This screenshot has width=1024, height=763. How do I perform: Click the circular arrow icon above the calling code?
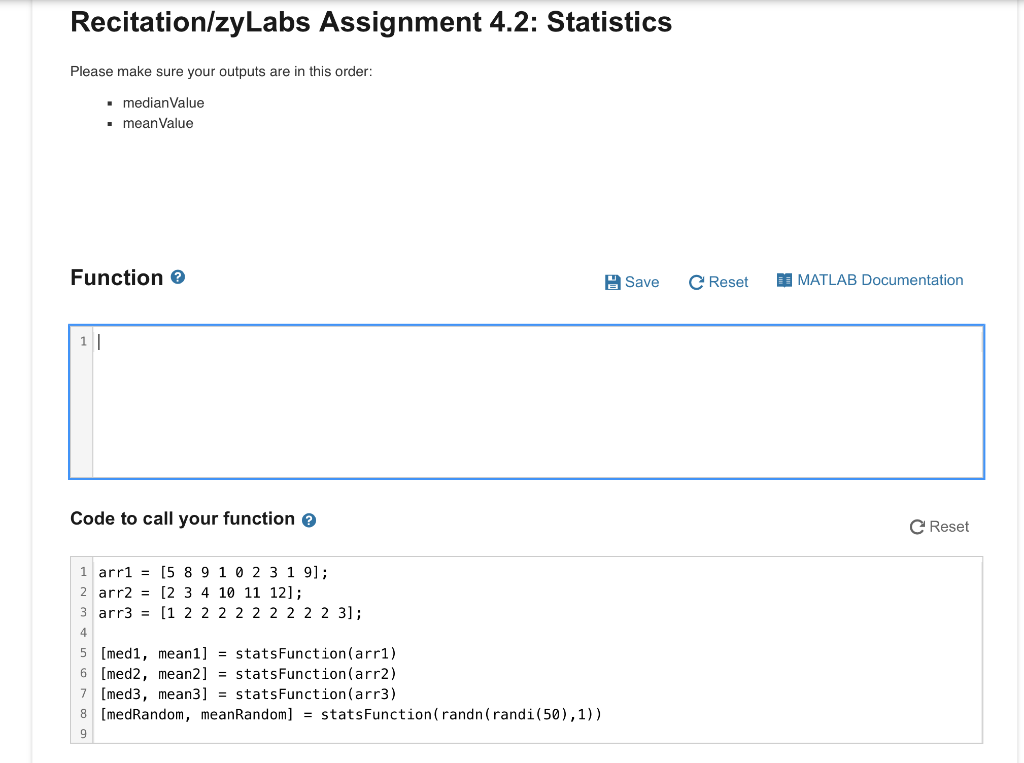pos(917,527)
